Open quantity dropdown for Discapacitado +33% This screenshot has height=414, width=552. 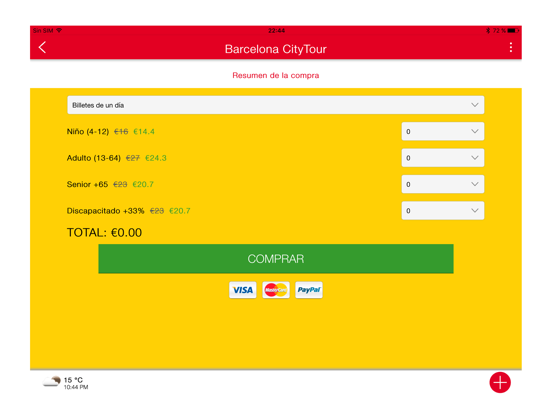[443, 211]
